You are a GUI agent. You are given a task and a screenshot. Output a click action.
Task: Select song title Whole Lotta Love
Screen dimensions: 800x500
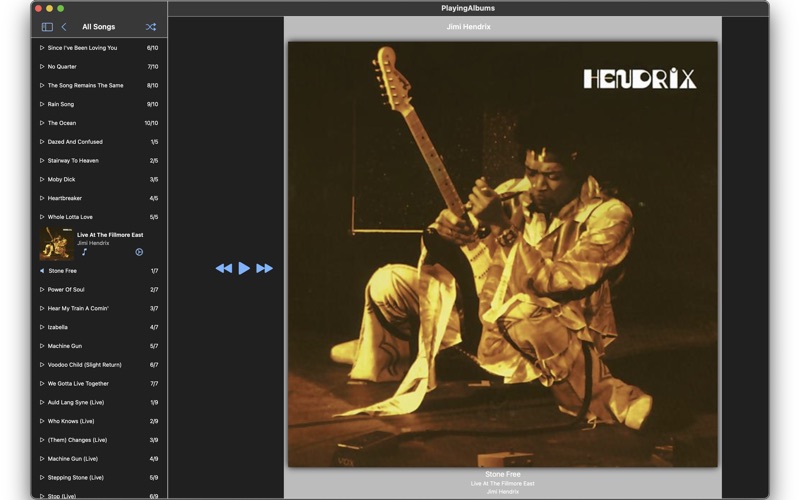[70, 217]
